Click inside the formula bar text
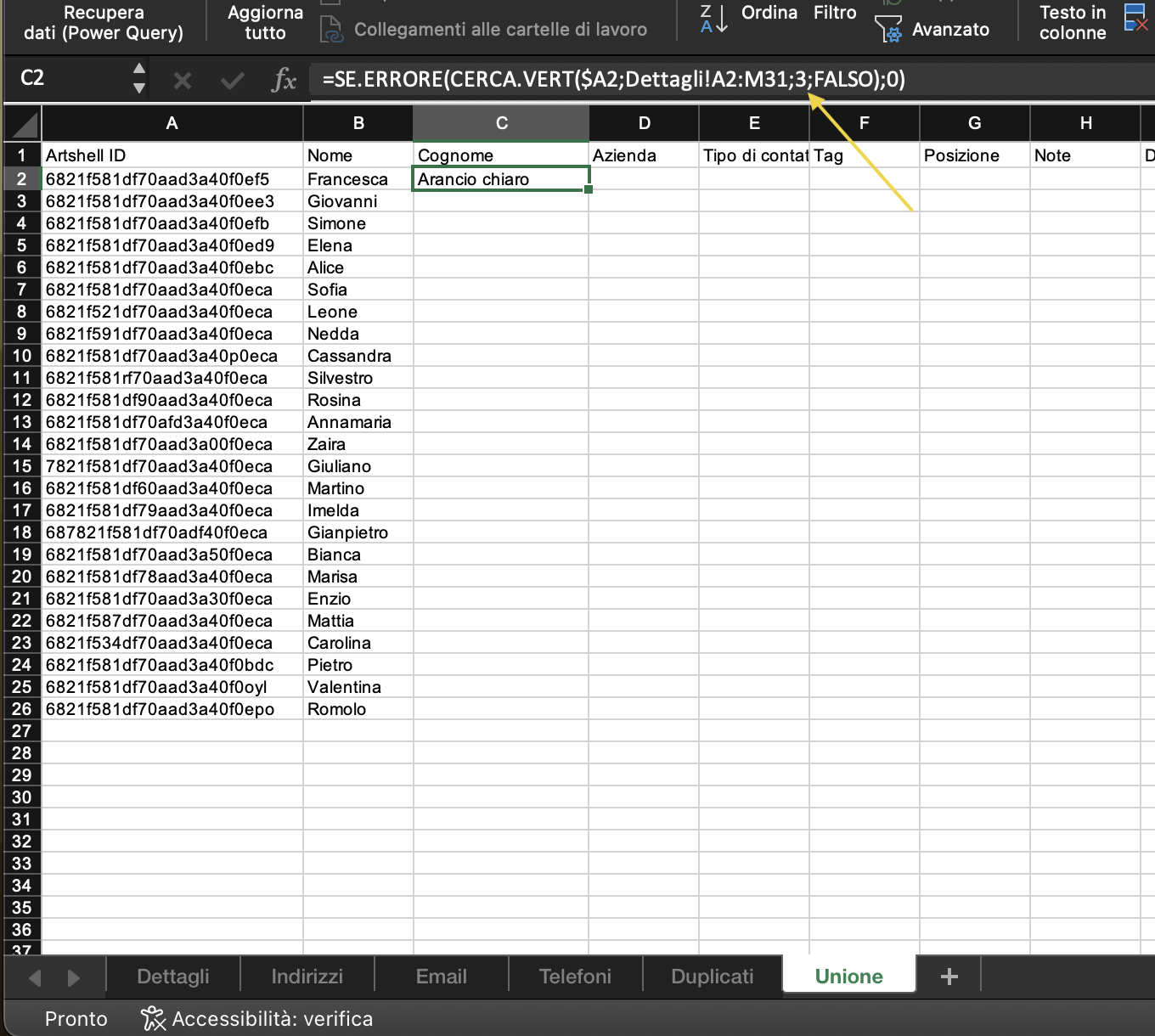Viewport: 1155px width, 1036px height. pyautogui.click(x=613, y=80)
